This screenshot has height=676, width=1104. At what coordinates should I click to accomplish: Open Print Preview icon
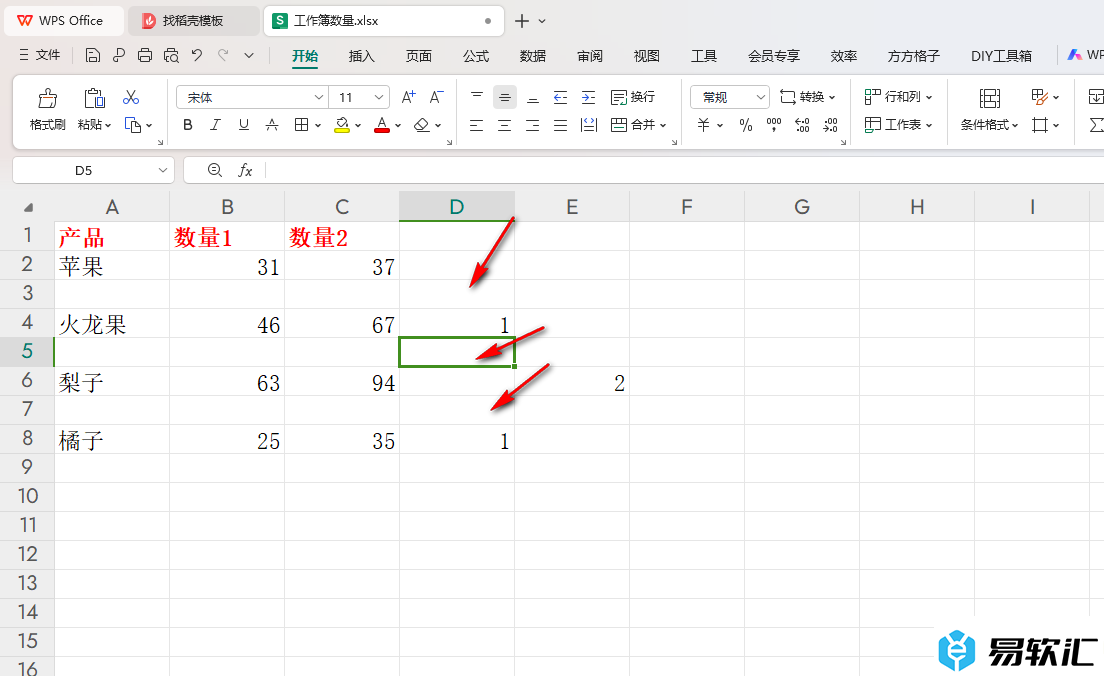coord(171,55)
